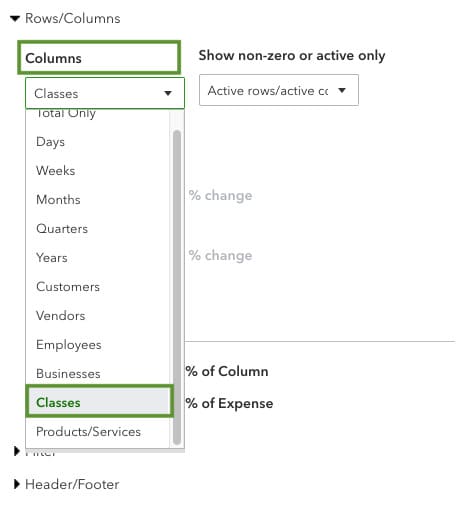466x510 pixels.
Task: Open the Active rows/active columns dropdown
Action: pos(279,90)
